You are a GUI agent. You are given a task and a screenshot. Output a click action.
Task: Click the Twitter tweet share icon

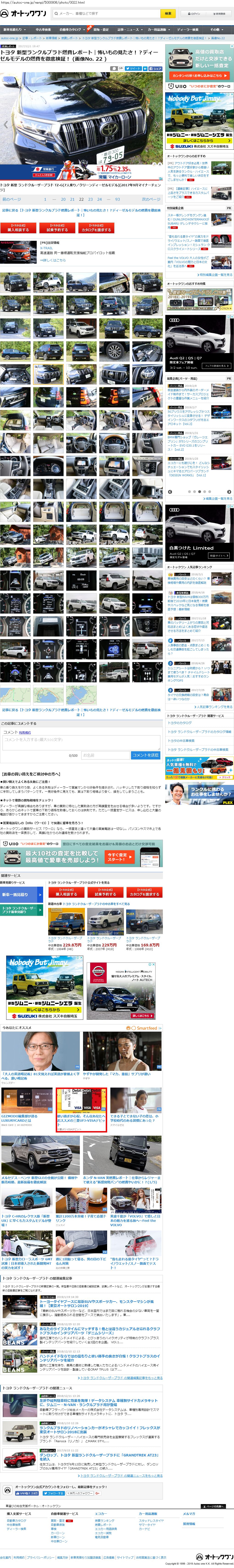(134, 69)
